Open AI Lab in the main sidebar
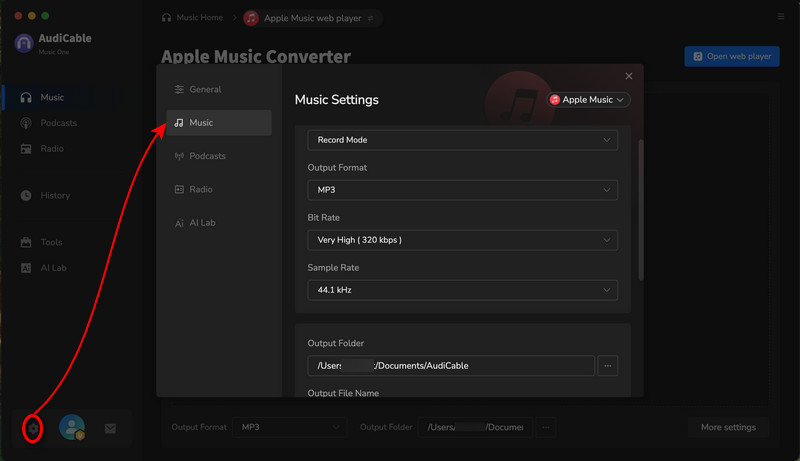The image size is (800, 461). click(63, 268)
